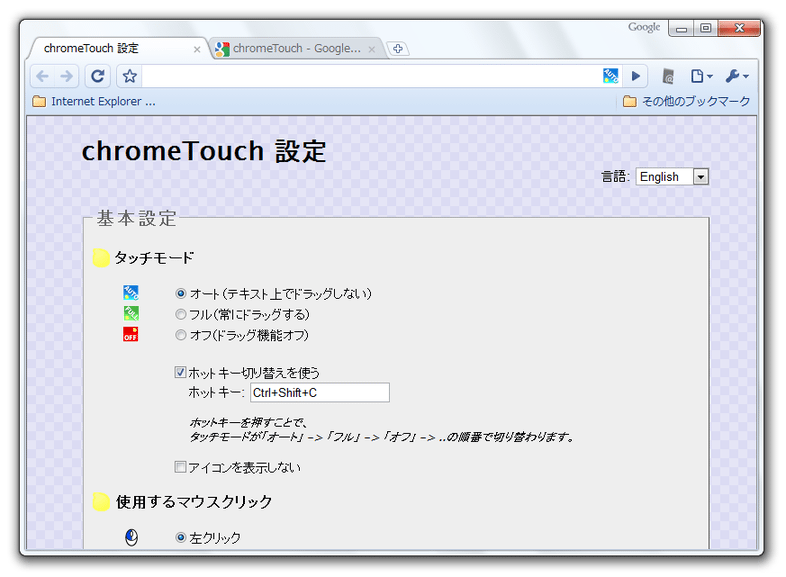The height and width of the screenshot is (577, 786).
Task: Click the Go play arrow button
Action: click(x=636, y=76)
